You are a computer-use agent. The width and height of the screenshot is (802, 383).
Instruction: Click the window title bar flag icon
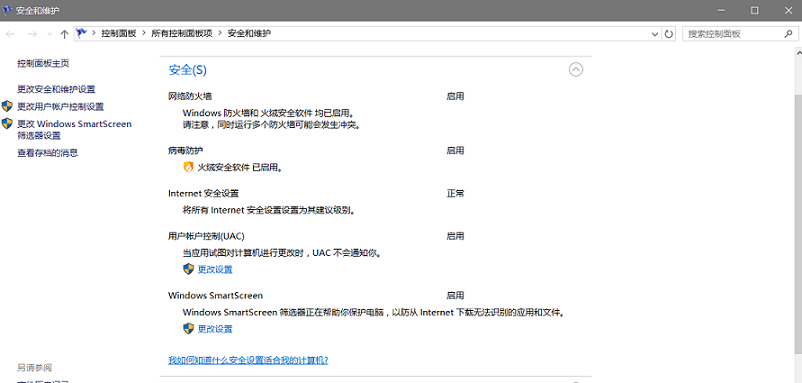pyautogui.click(x=7, y=10)
